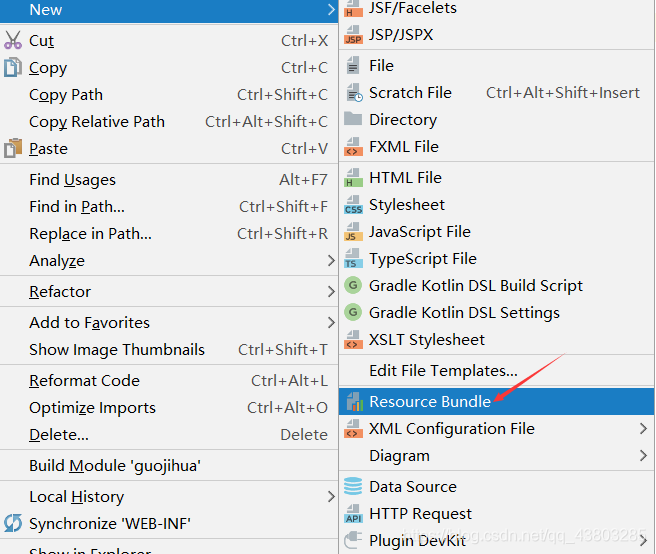
Task: Open Edit File Templates... dialog
Action: click(x=497, y=370)
